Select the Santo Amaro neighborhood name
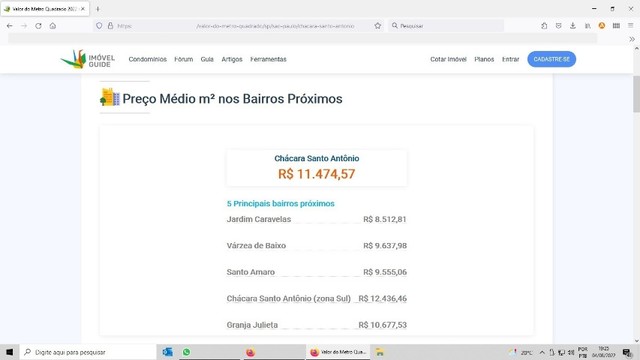This screenshot has height=360, width=640. (251, 272)
